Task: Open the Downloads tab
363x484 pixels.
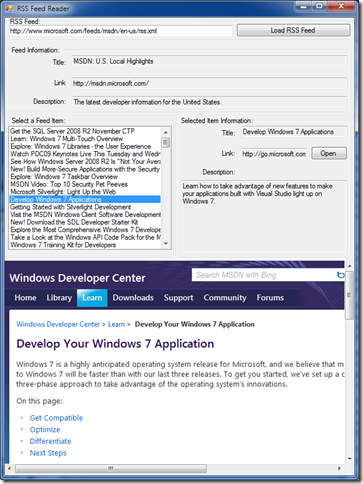Action: (x=133, y=298)
